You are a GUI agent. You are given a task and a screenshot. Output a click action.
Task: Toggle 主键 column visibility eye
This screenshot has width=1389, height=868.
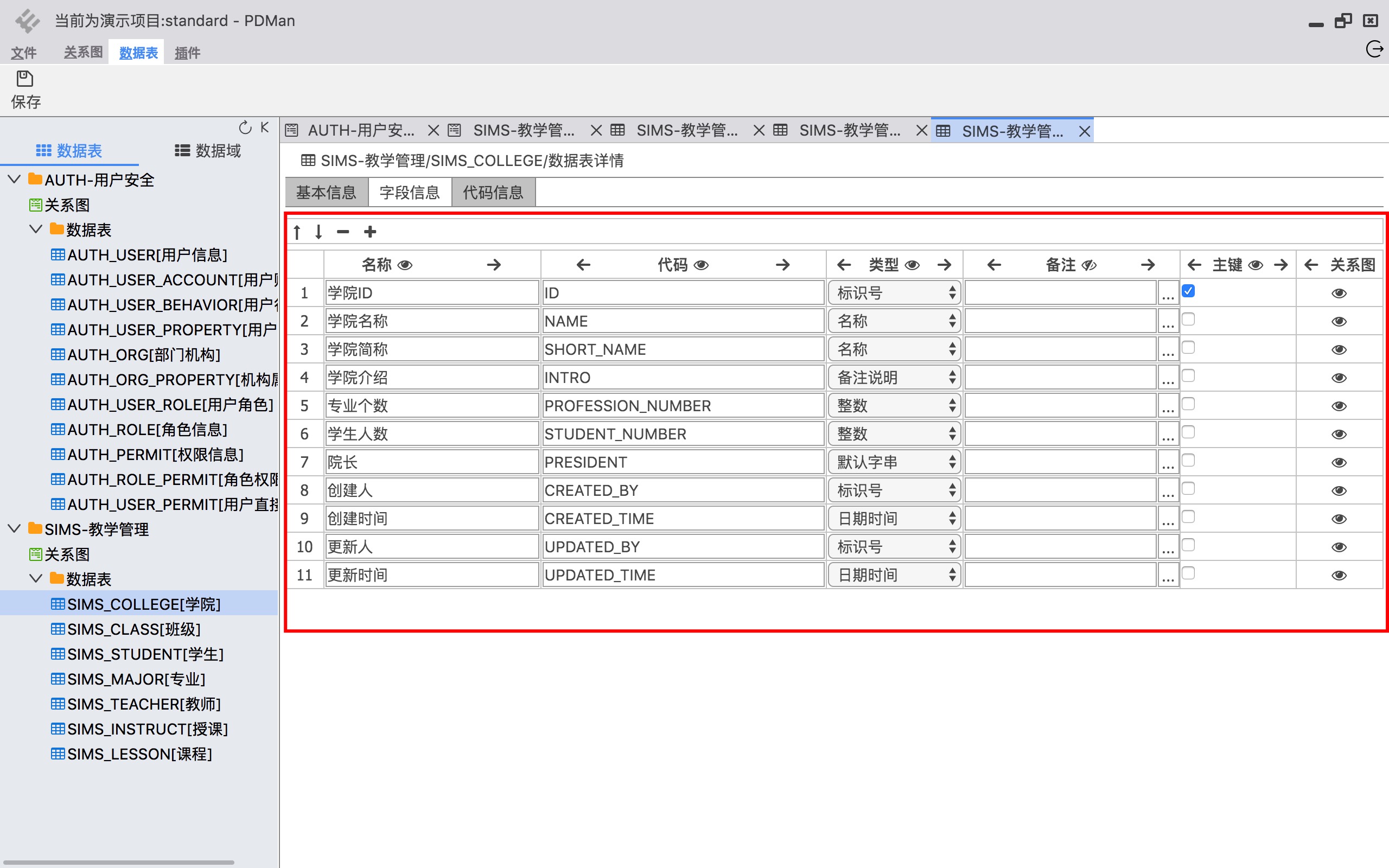tap(1256, 265)
